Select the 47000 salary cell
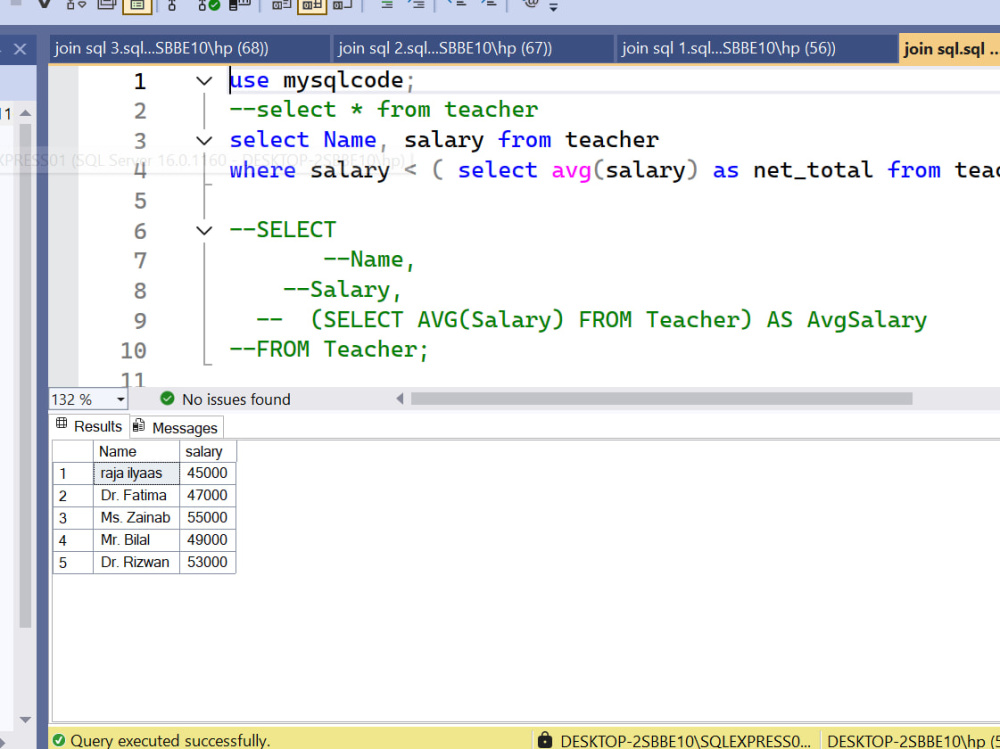 click(207, 495)
